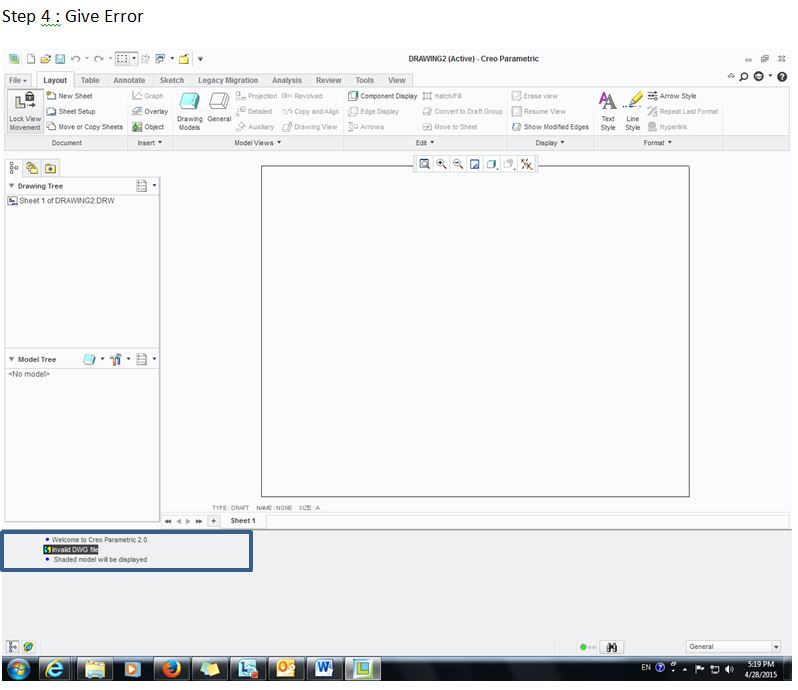Image resolution: width=798 pixels, height=690 pixels.
Task: Open Microsoft Word from taskbar
Action: 324,669
